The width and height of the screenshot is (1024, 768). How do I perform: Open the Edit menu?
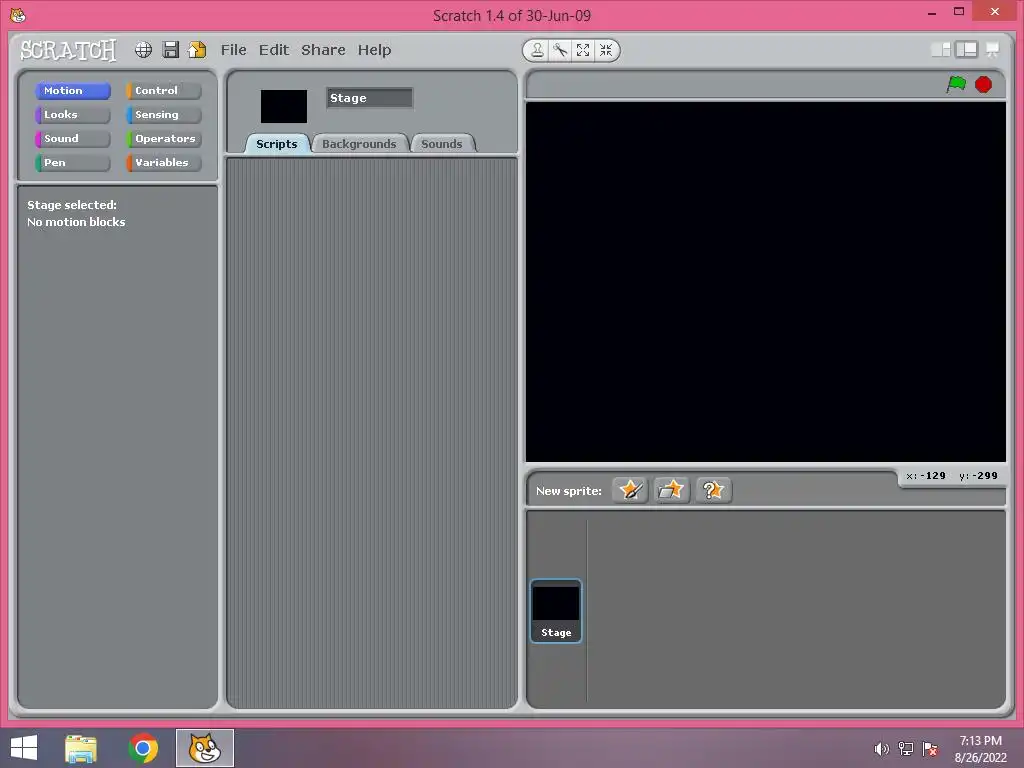(x=274, y=50)
